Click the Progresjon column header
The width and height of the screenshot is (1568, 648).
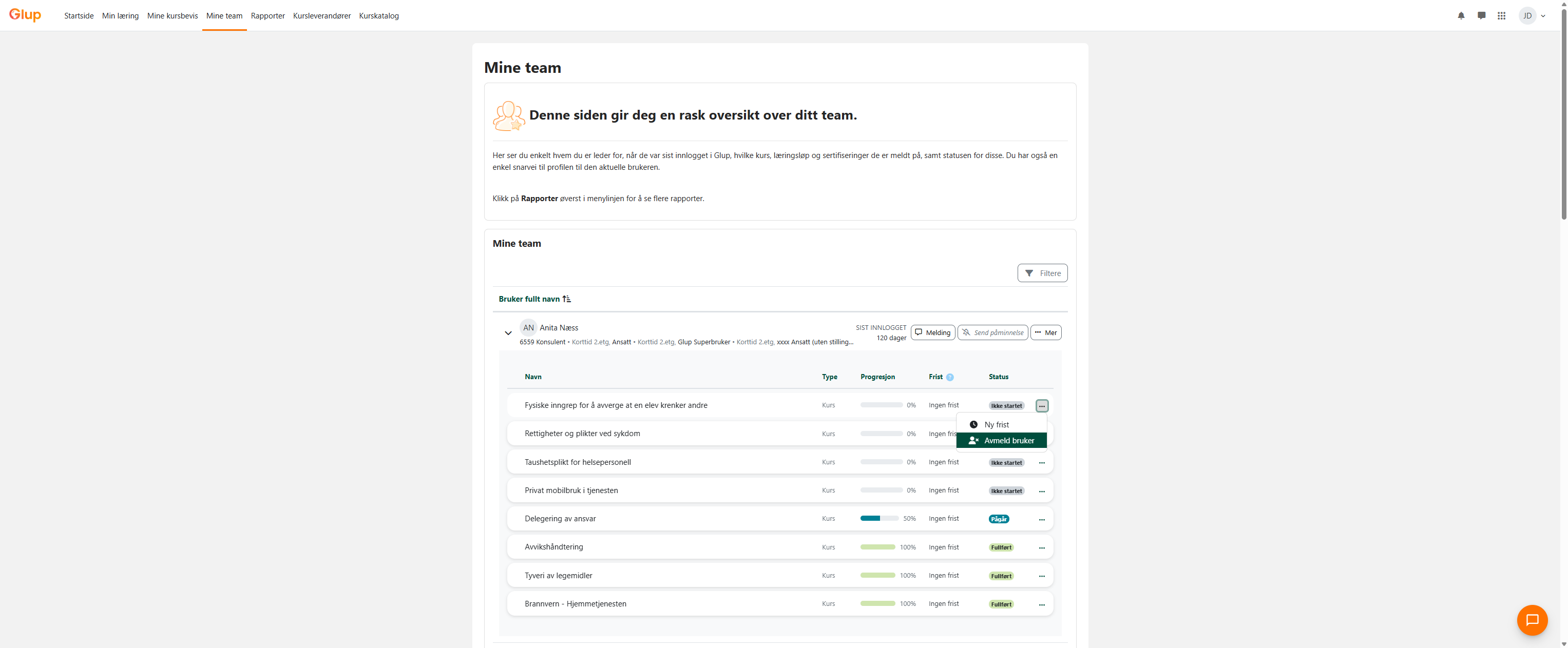click(877, 377)
